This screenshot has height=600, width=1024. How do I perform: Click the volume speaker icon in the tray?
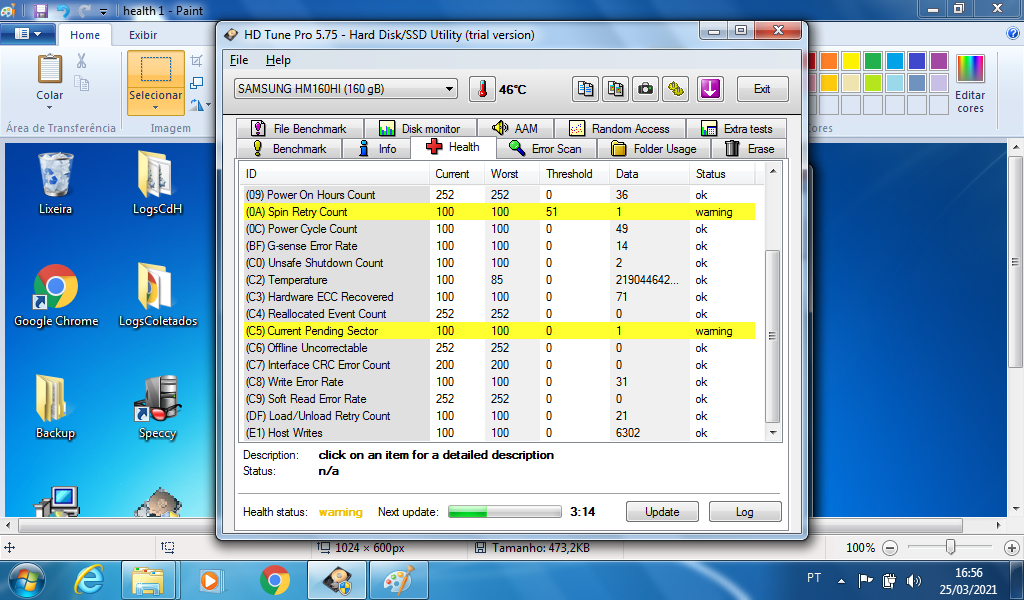click(914, 580)
